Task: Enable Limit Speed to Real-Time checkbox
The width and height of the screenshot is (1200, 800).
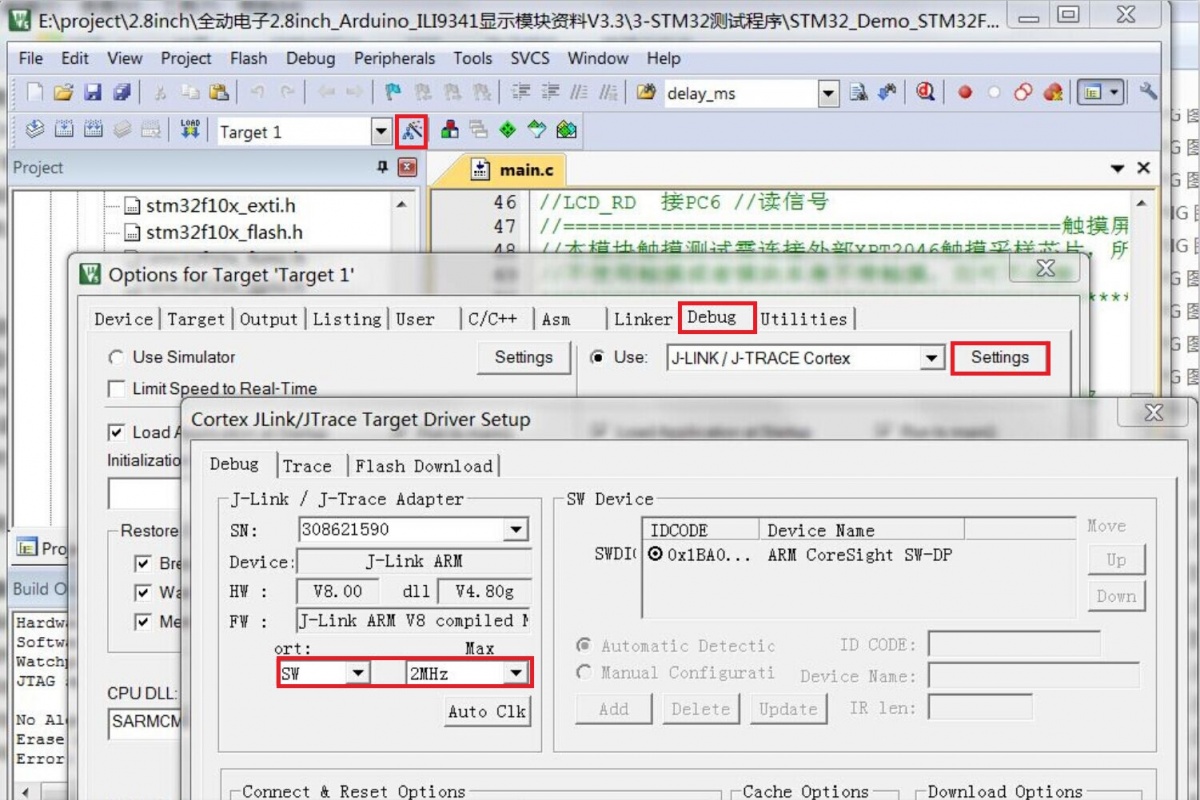Action: [117, 388]
